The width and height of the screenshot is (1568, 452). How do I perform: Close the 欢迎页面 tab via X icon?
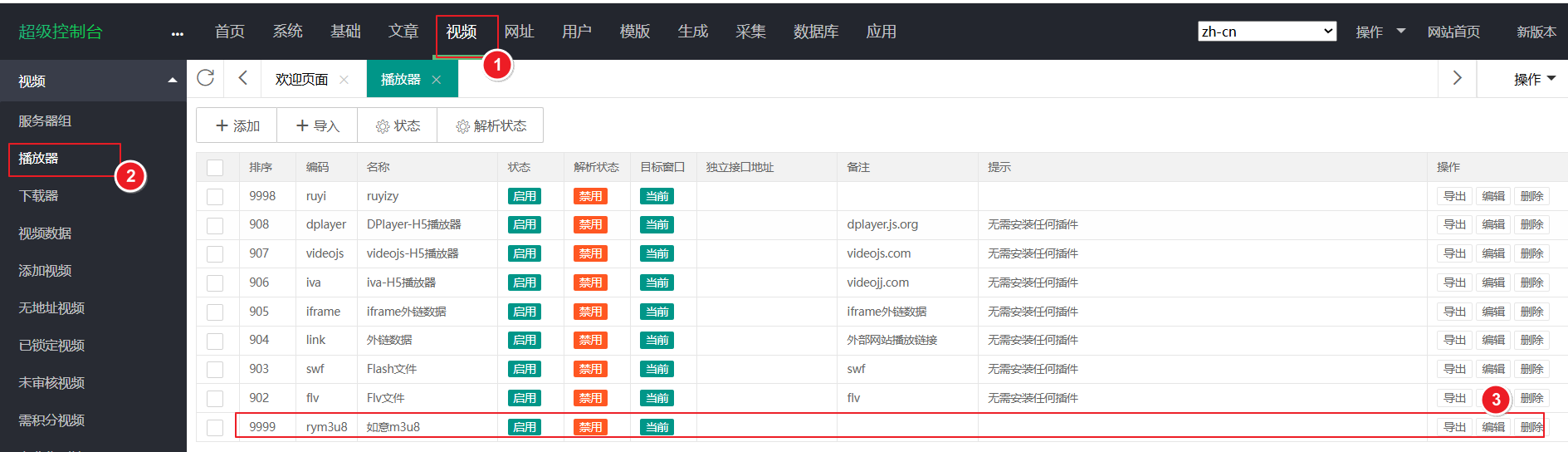pyautogui.click(x=344, y=80)
